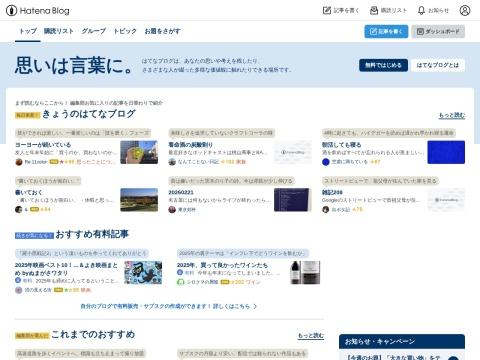The height and width of the screenshot is (360, 480).
Task: Click the 思いは言葉に。 headline
Action: 74,65
